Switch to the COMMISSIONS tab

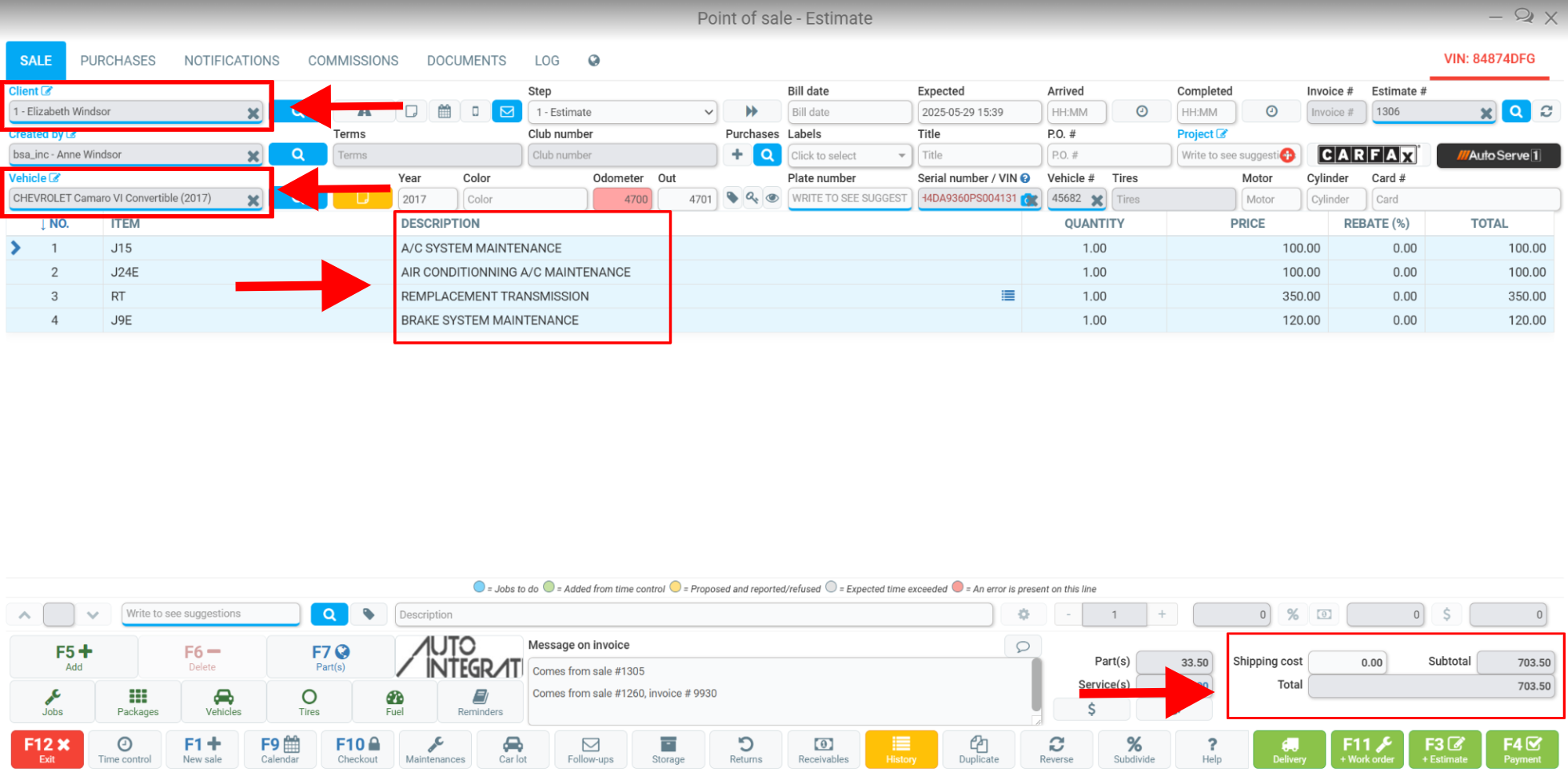[x=353, y=61]
